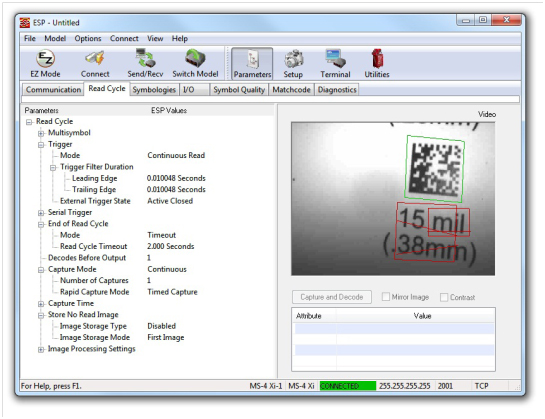Click the First Image storage mode value
The image size is (545, 419).
[x=166, y=337]
